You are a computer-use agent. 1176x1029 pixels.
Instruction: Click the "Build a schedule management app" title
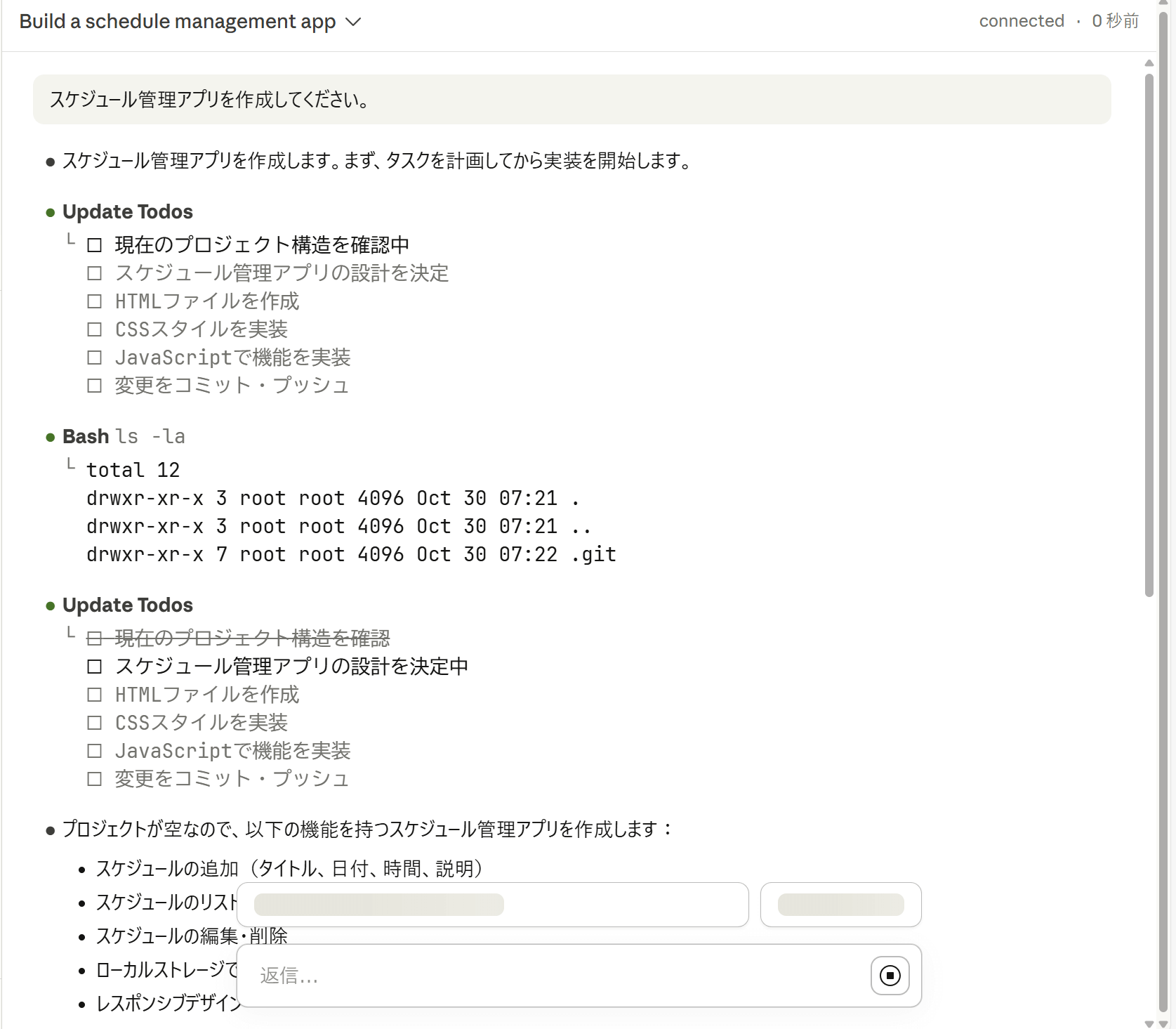pyautogui.click(x=177, y=22)
